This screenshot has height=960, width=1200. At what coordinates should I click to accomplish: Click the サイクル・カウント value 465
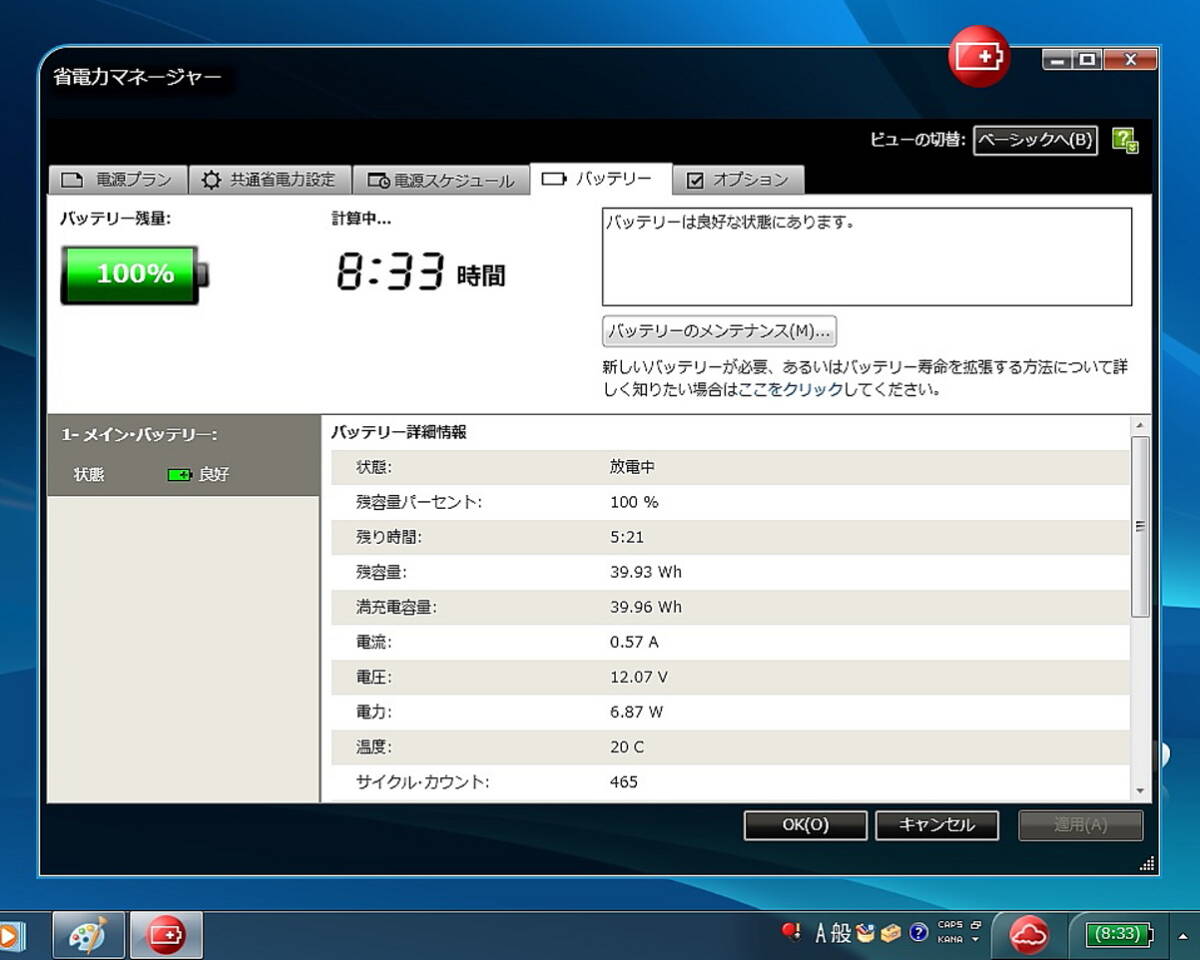624,782
